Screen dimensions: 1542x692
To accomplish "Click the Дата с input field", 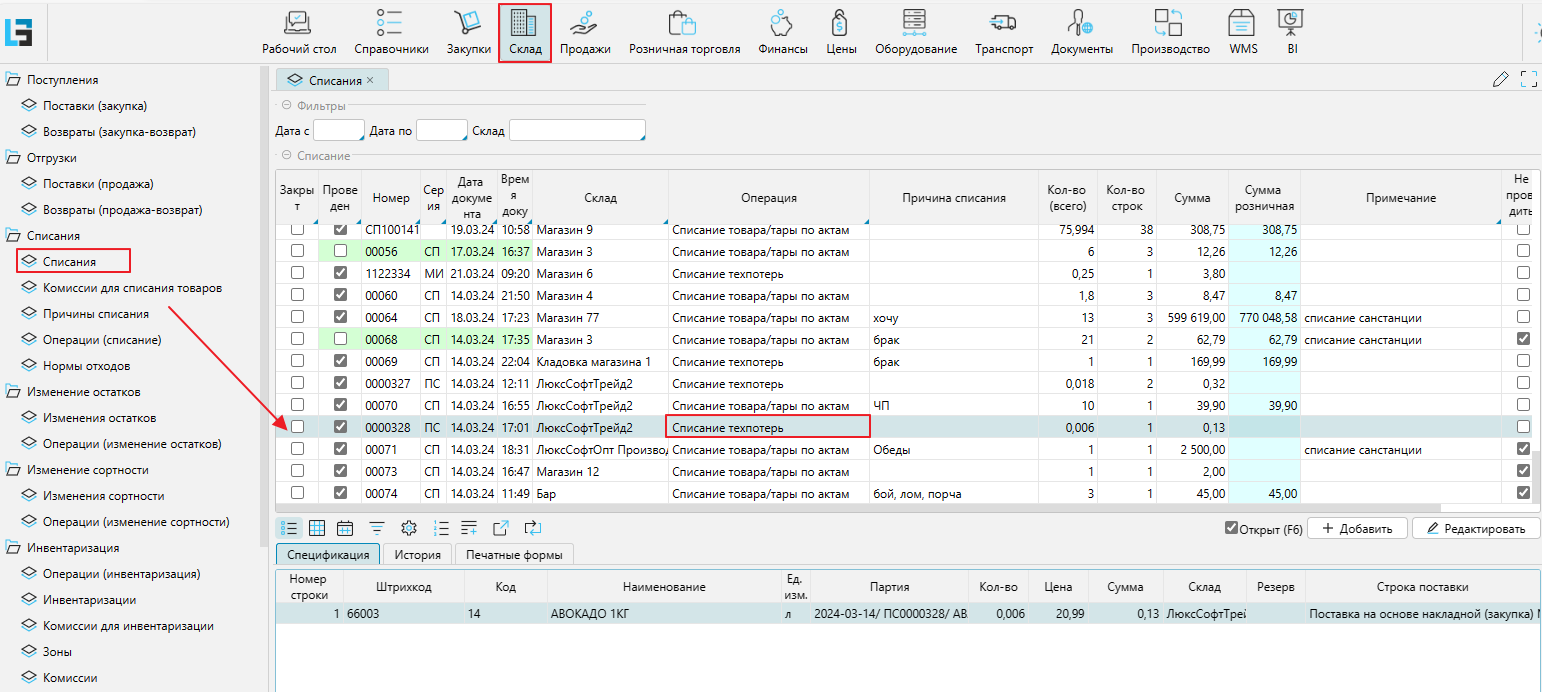I will click(x=338, y=131).
